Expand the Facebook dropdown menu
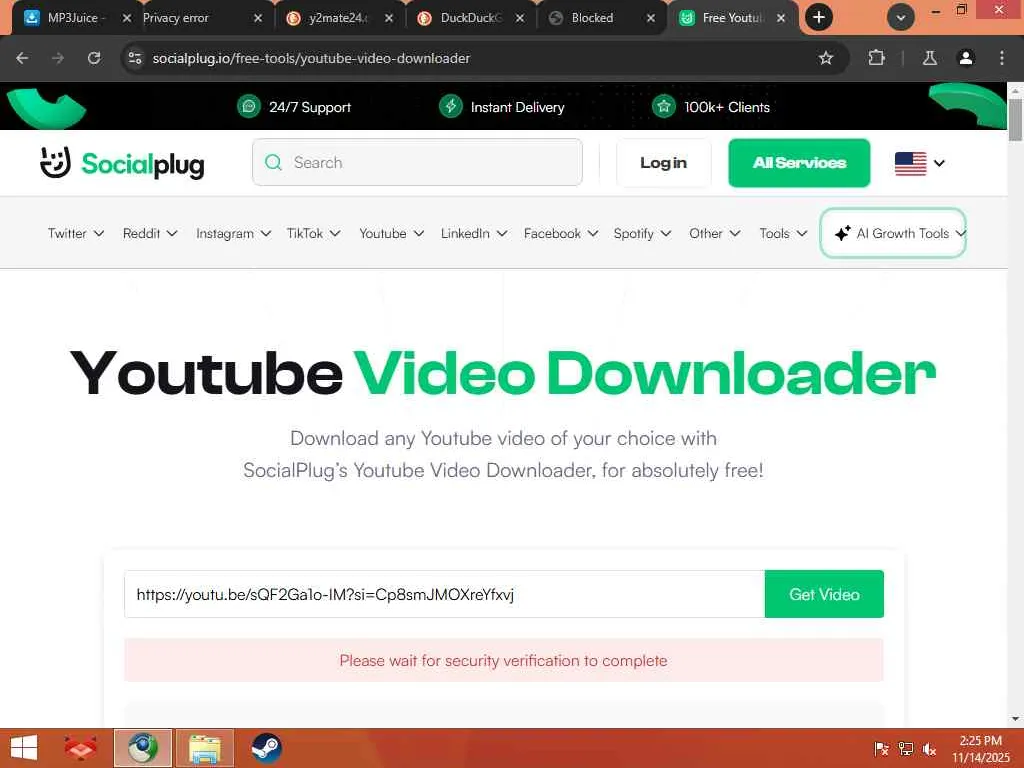The image size is (1024, 768). pyautogui.click(x=560, y=233)
